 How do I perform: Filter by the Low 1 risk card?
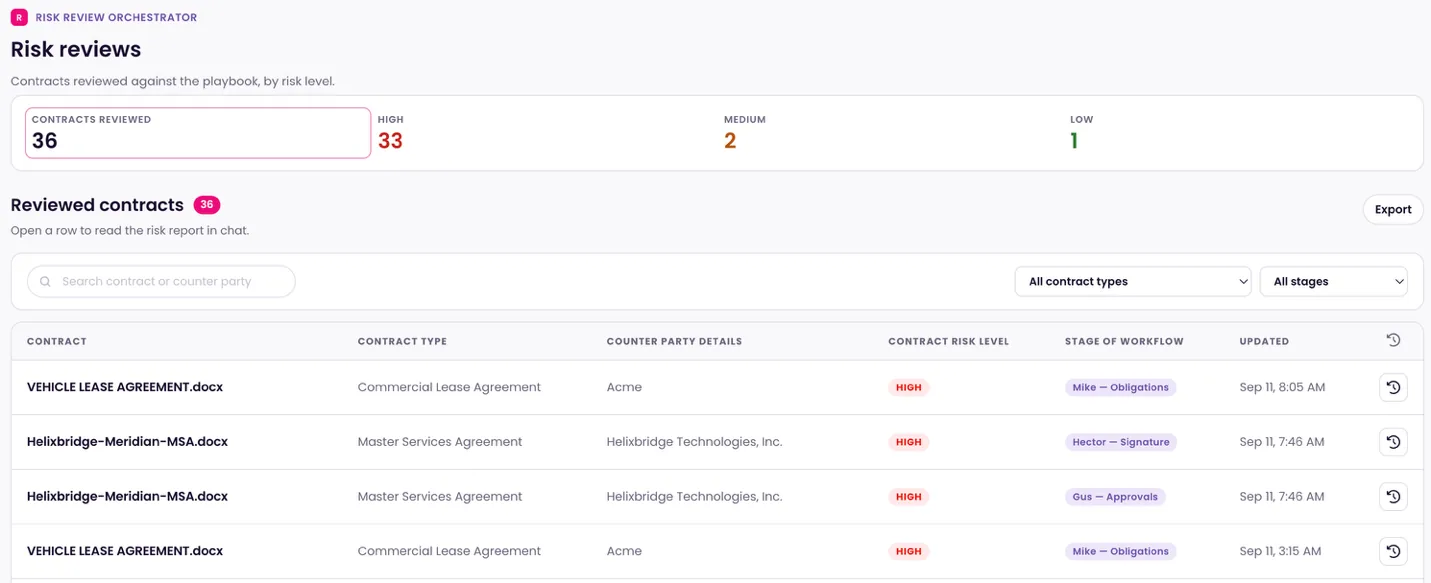1236,133
